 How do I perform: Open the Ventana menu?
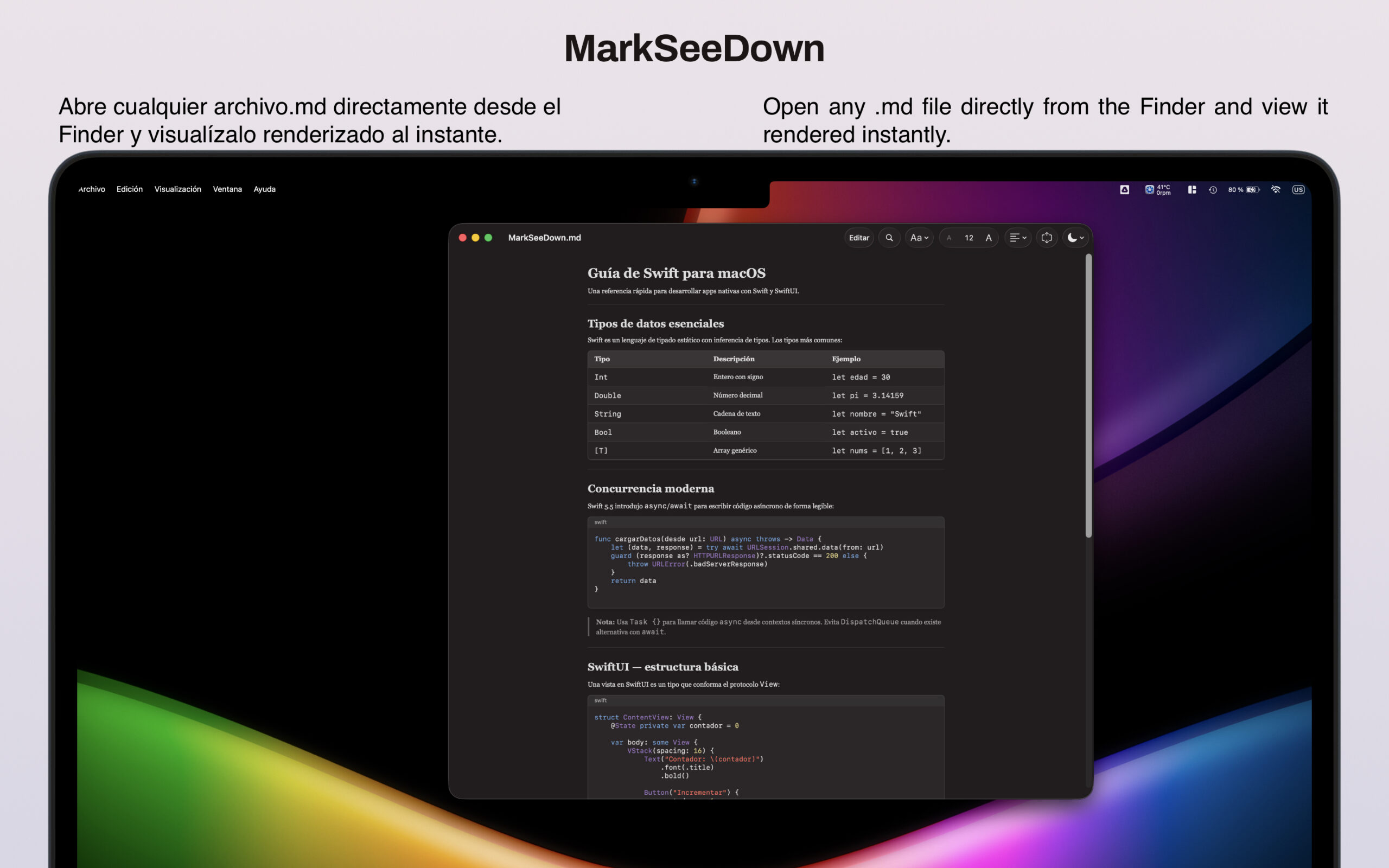click(x=227, y=189)
